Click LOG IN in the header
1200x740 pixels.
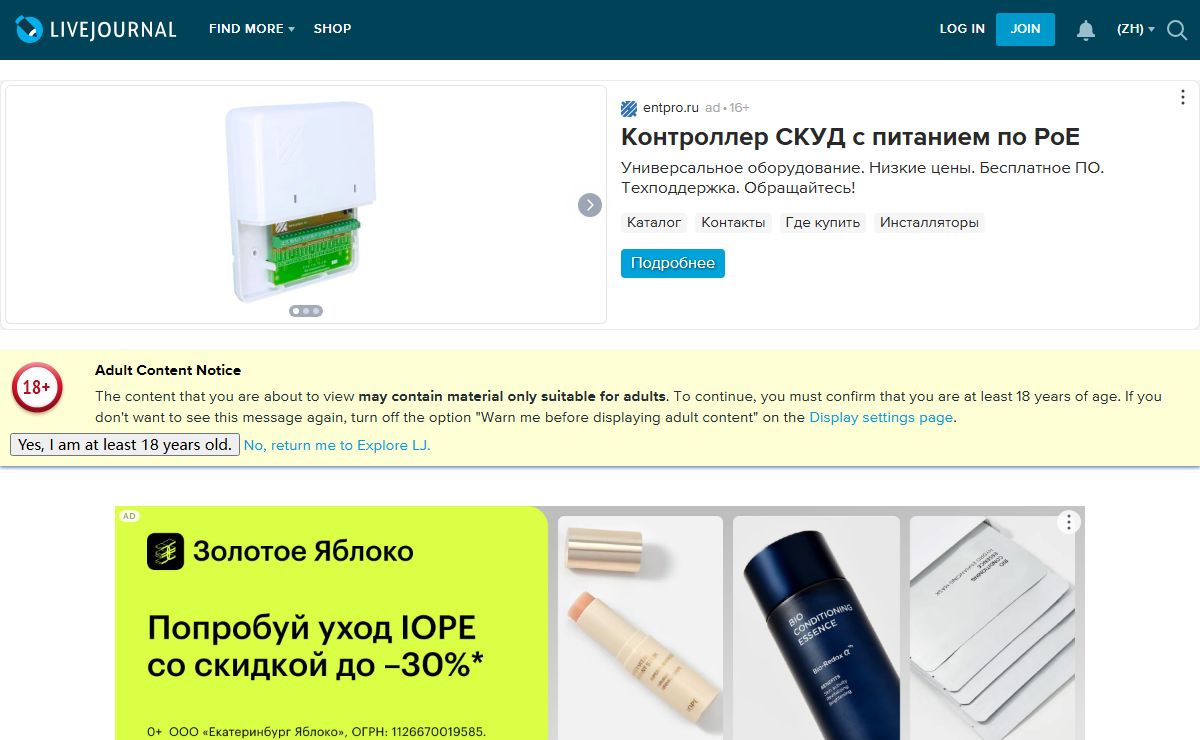click(962, 29)
